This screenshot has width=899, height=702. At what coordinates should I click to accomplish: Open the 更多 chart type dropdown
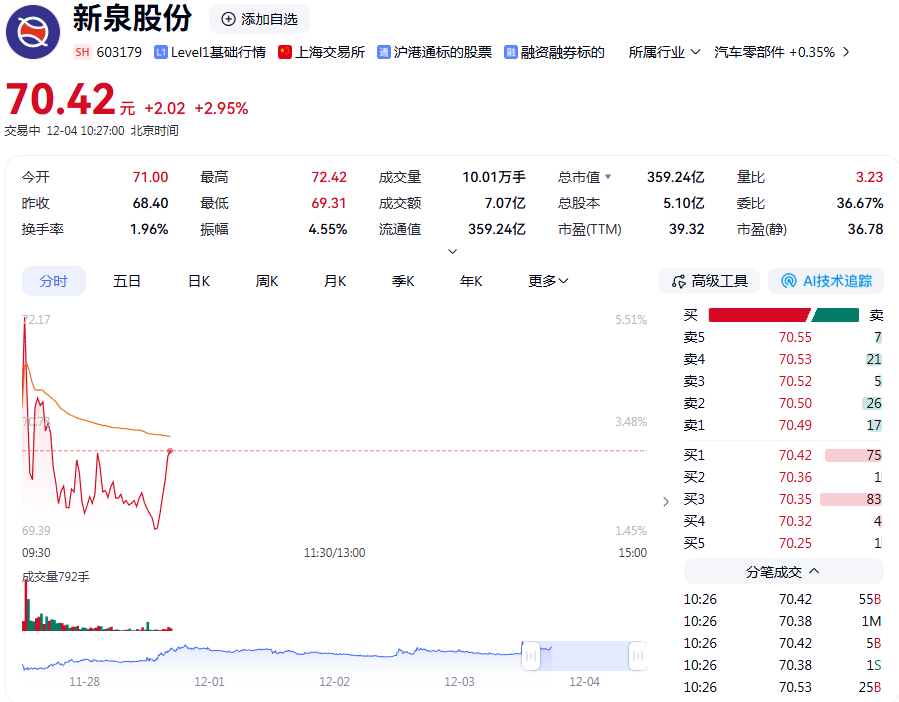[x=548, y=281]
